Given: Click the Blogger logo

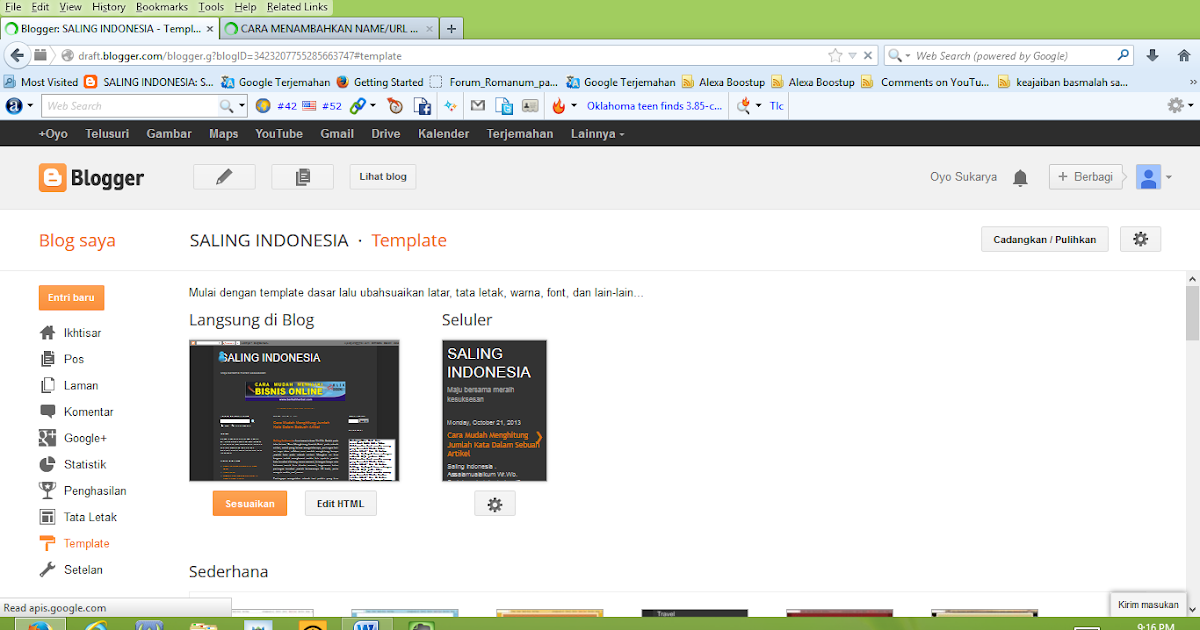Looking at the screenshot, I should tap(92, 178).
